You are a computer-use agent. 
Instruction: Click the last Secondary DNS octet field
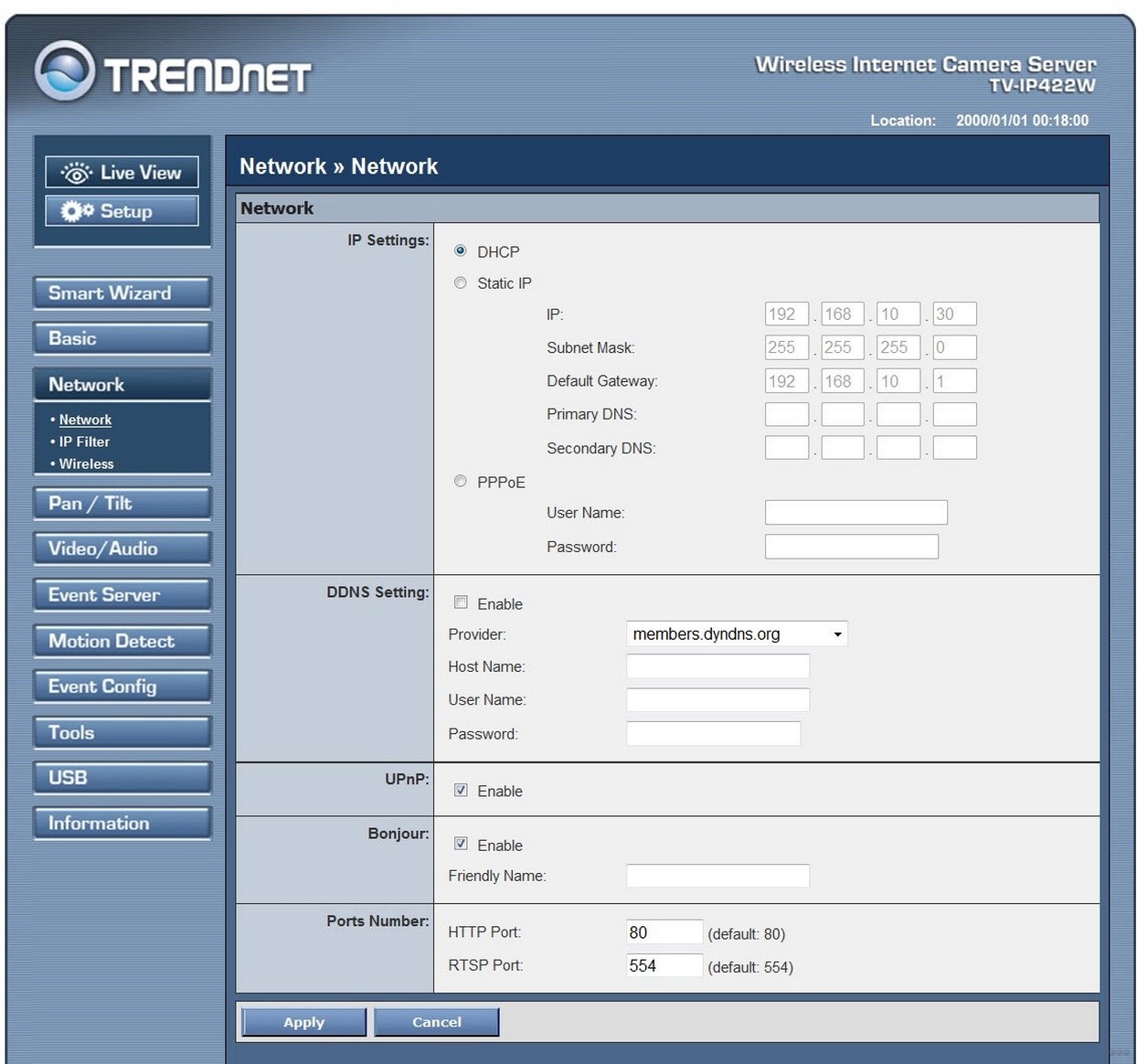point(954,447)
